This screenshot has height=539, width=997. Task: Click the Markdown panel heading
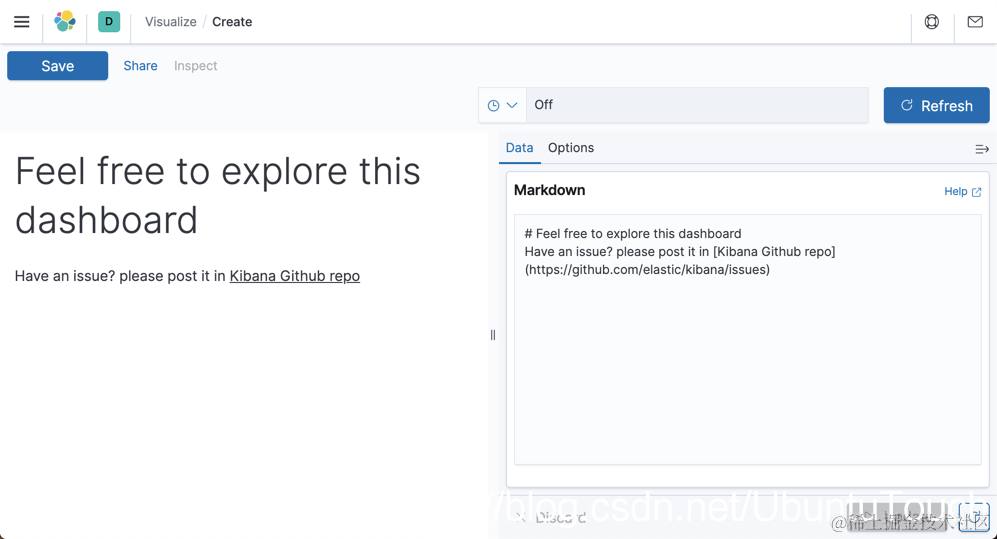tap(549, 190)
